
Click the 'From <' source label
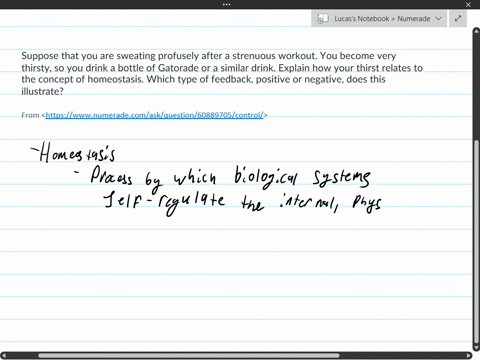pos(33,115)
